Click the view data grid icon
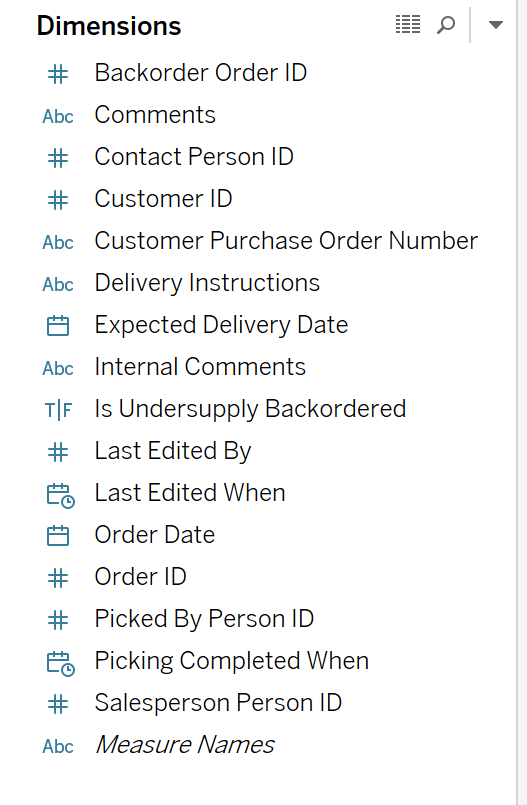Viewport: 527px width, 805px height. click(408, 25)
